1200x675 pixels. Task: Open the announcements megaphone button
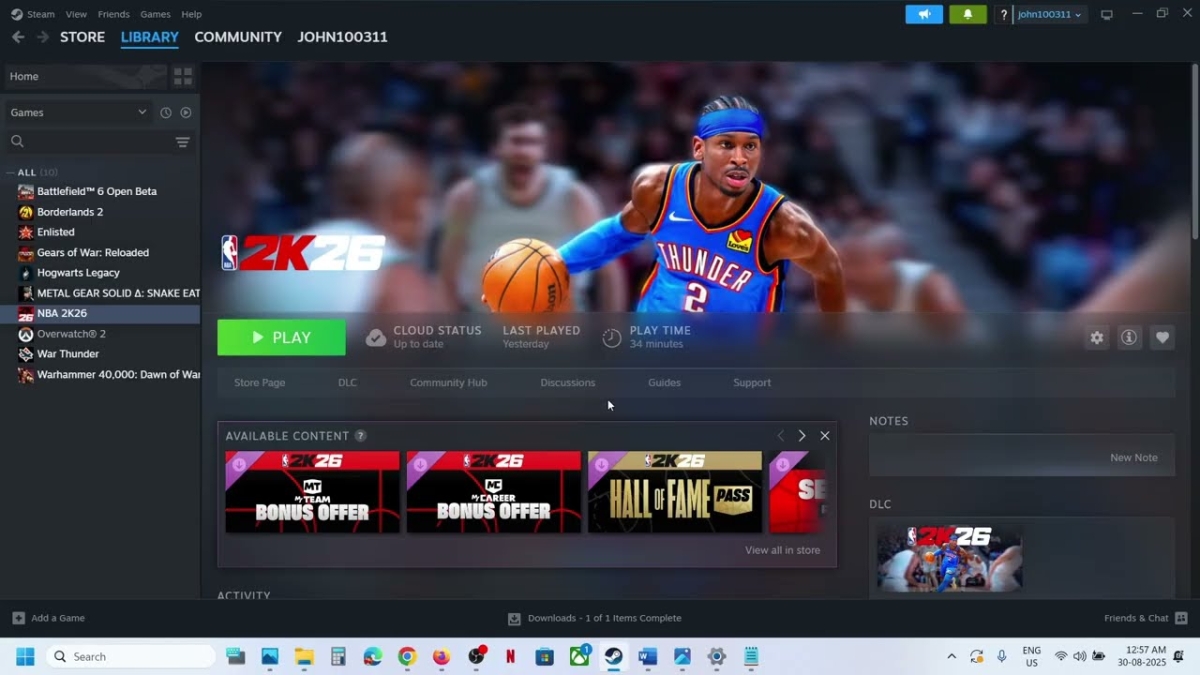tap(924, 14)
